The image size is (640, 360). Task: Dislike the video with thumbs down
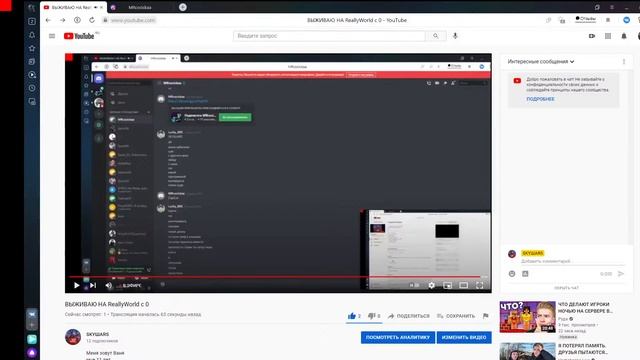click(x=371, y=316)
